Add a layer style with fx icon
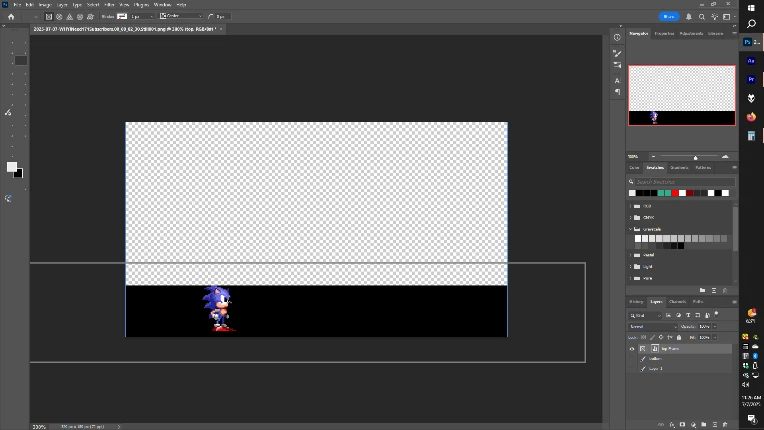 (672, 425)
